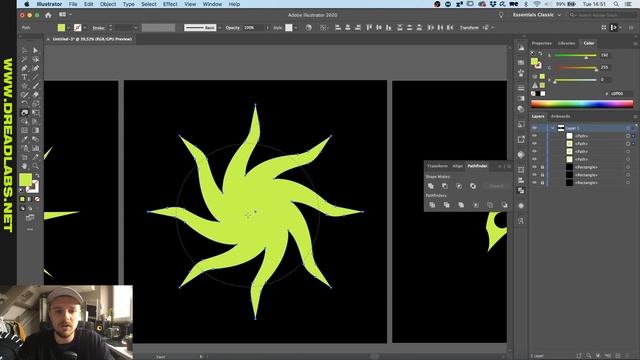Select the Paintbrush tool
640x360 pixels.
[36, 86]
